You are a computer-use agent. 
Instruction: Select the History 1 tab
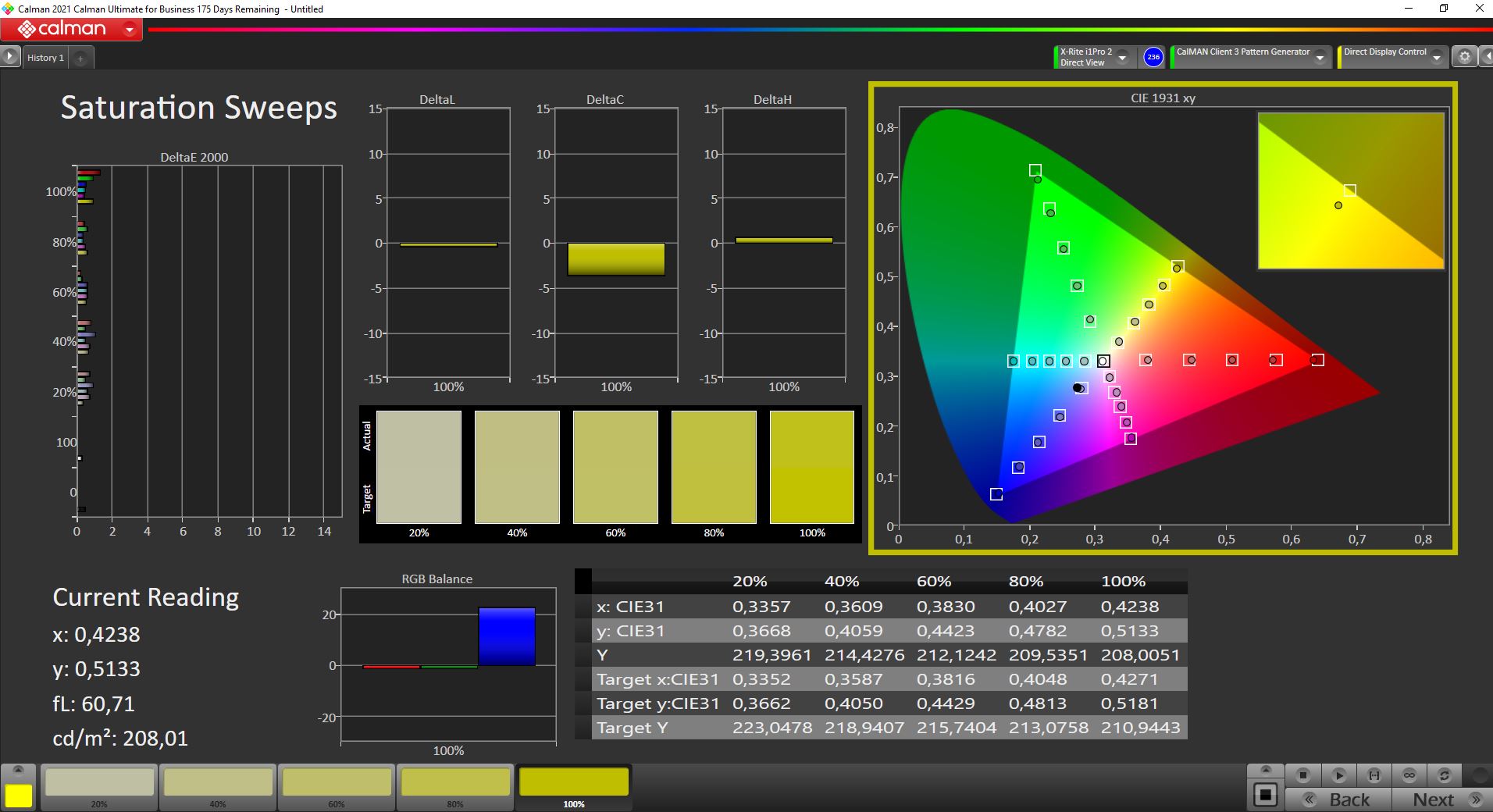pos(45,58)
